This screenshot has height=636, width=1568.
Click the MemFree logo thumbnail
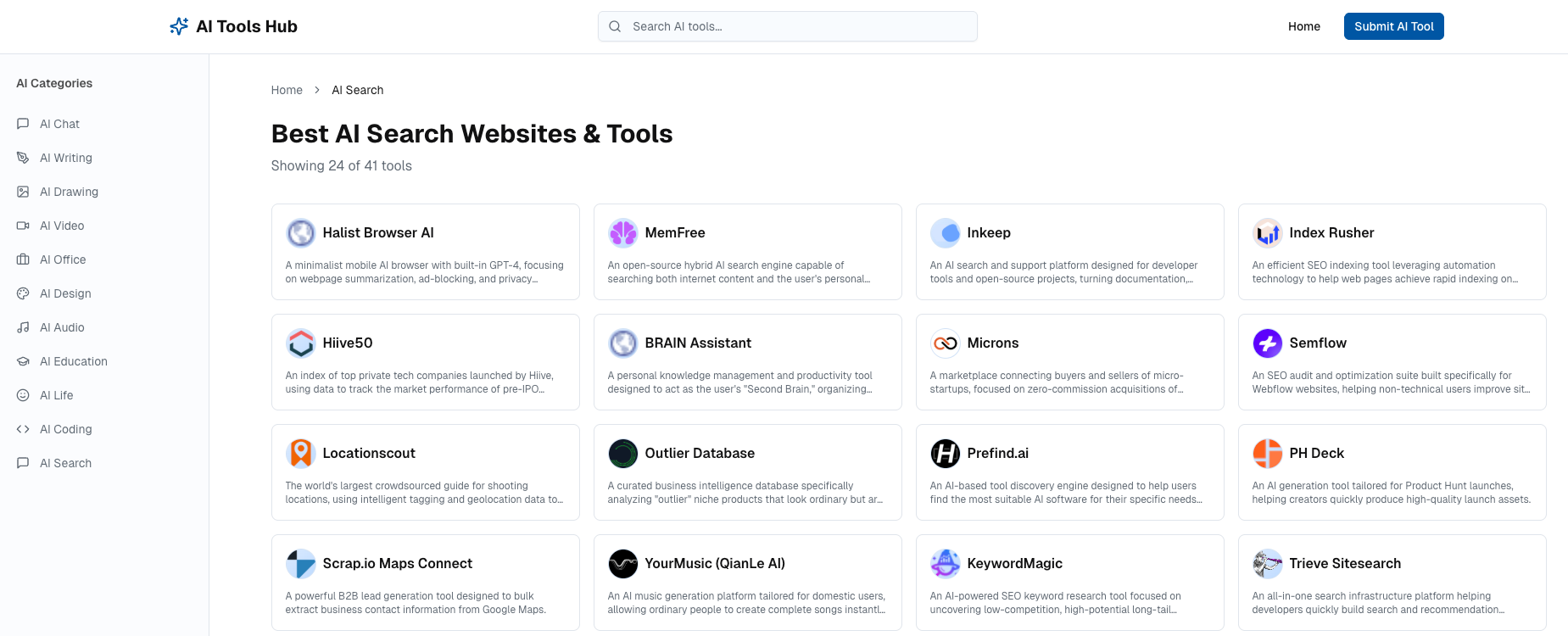[x=623, y=232]
